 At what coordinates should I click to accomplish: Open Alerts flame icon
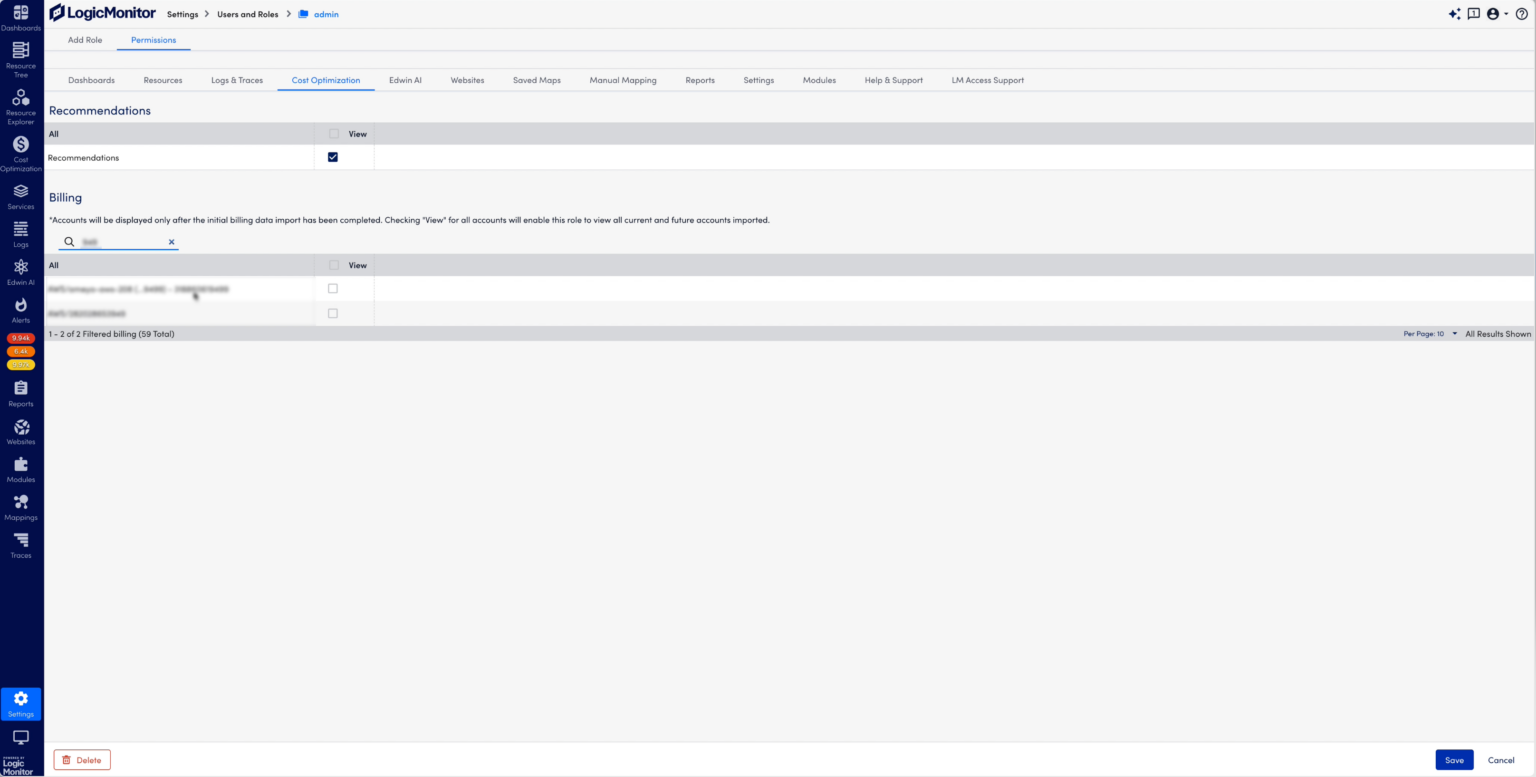pos(20,309)
